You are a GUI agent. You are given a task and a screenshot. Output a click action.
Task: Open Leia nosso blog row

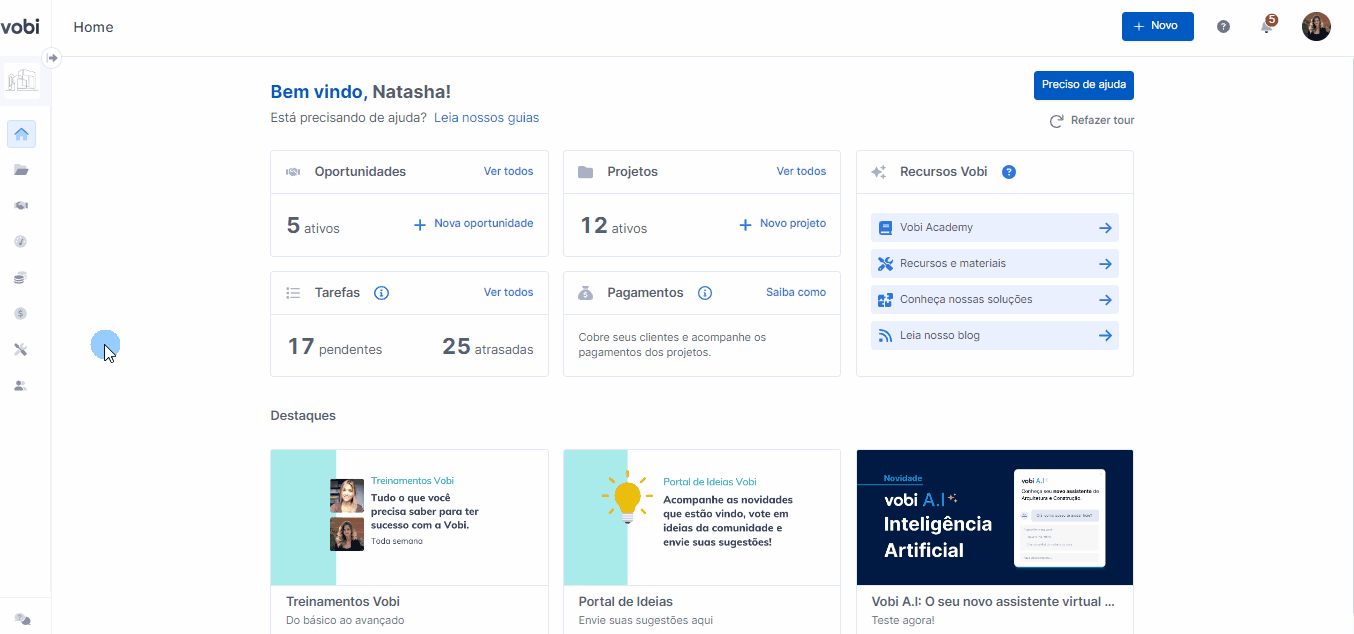point(995,336)
